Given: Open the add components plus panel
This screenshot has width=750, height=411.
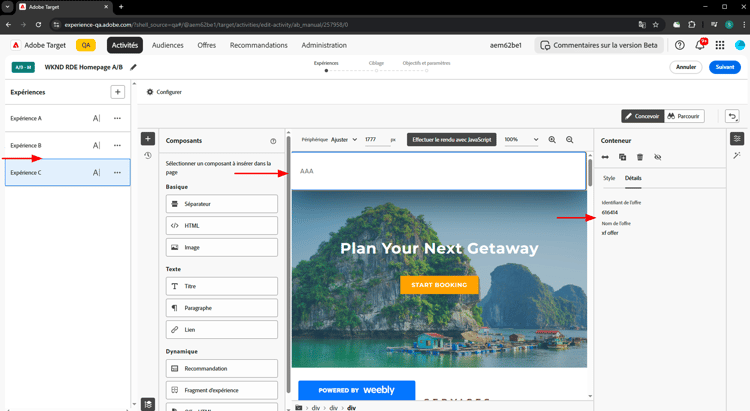Looking at the screenshot, I should [148, 139].
